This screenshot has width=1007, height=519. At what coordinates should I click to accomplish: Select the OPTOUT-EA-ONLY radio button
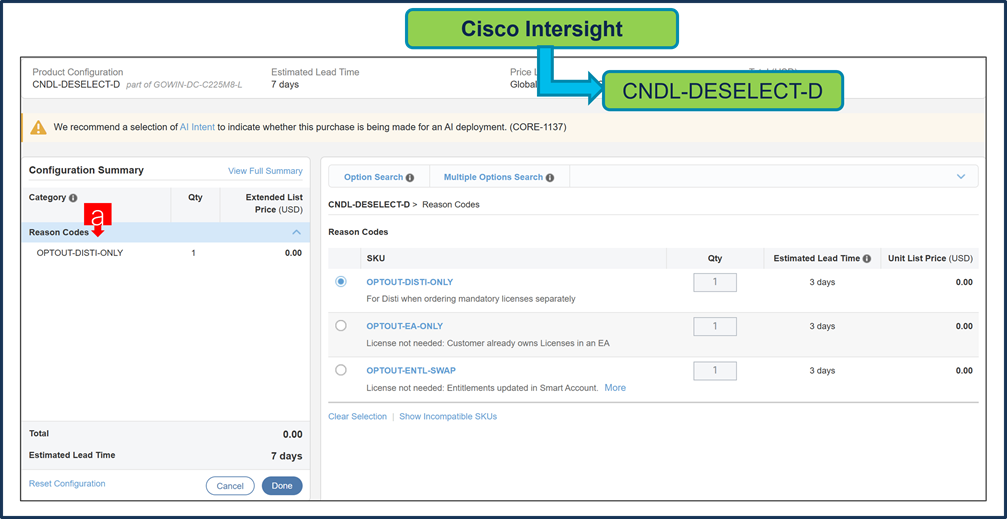pyautogui.click(x=341, y=326)
